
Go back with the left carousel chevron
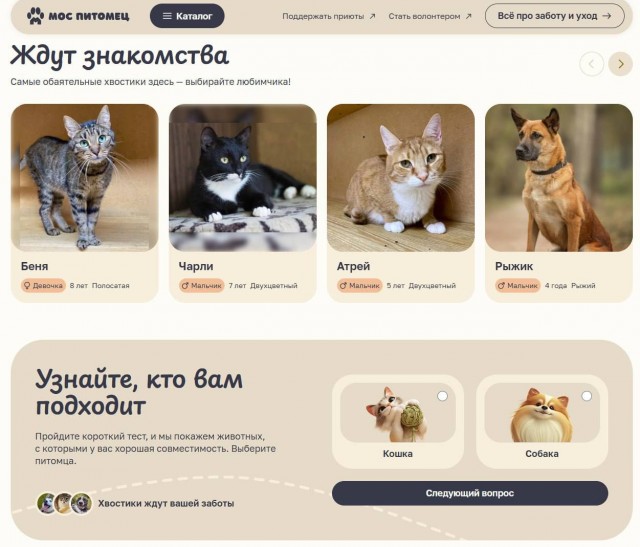point(591,64)
